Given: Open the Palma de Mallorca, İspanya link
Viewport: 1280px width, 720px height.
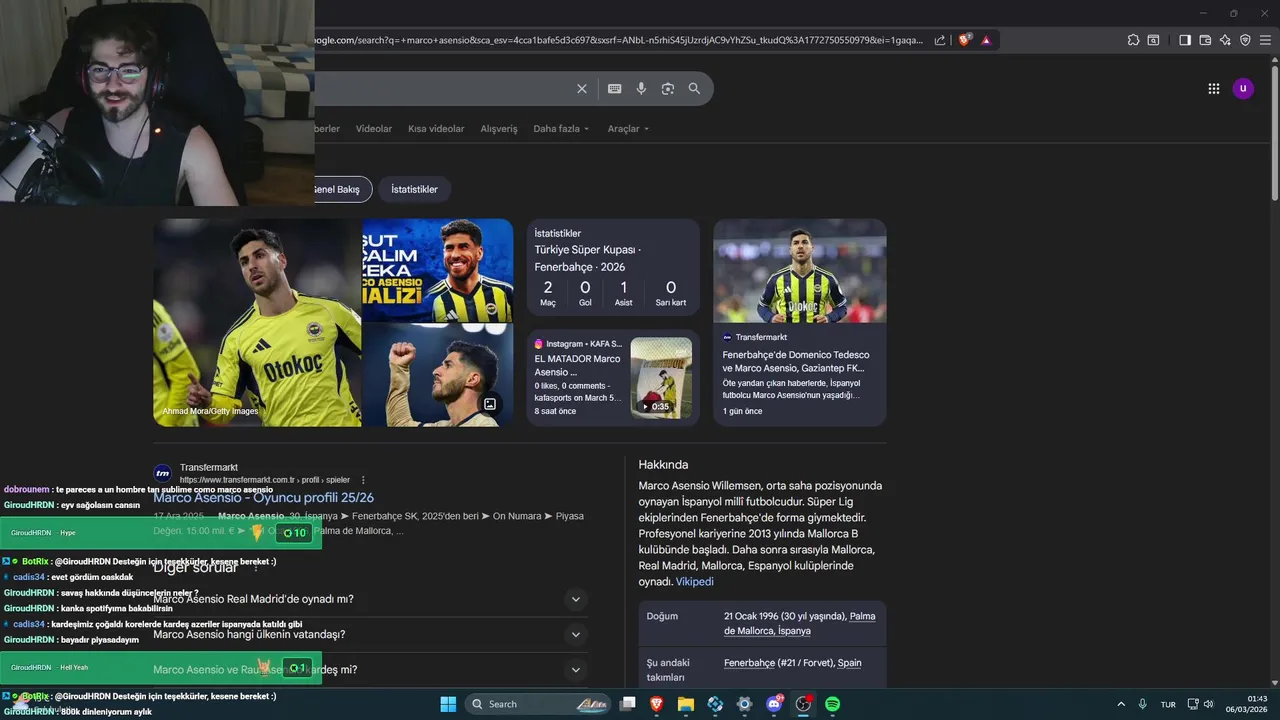Looking at the screenshot, I should pos(799,623).
